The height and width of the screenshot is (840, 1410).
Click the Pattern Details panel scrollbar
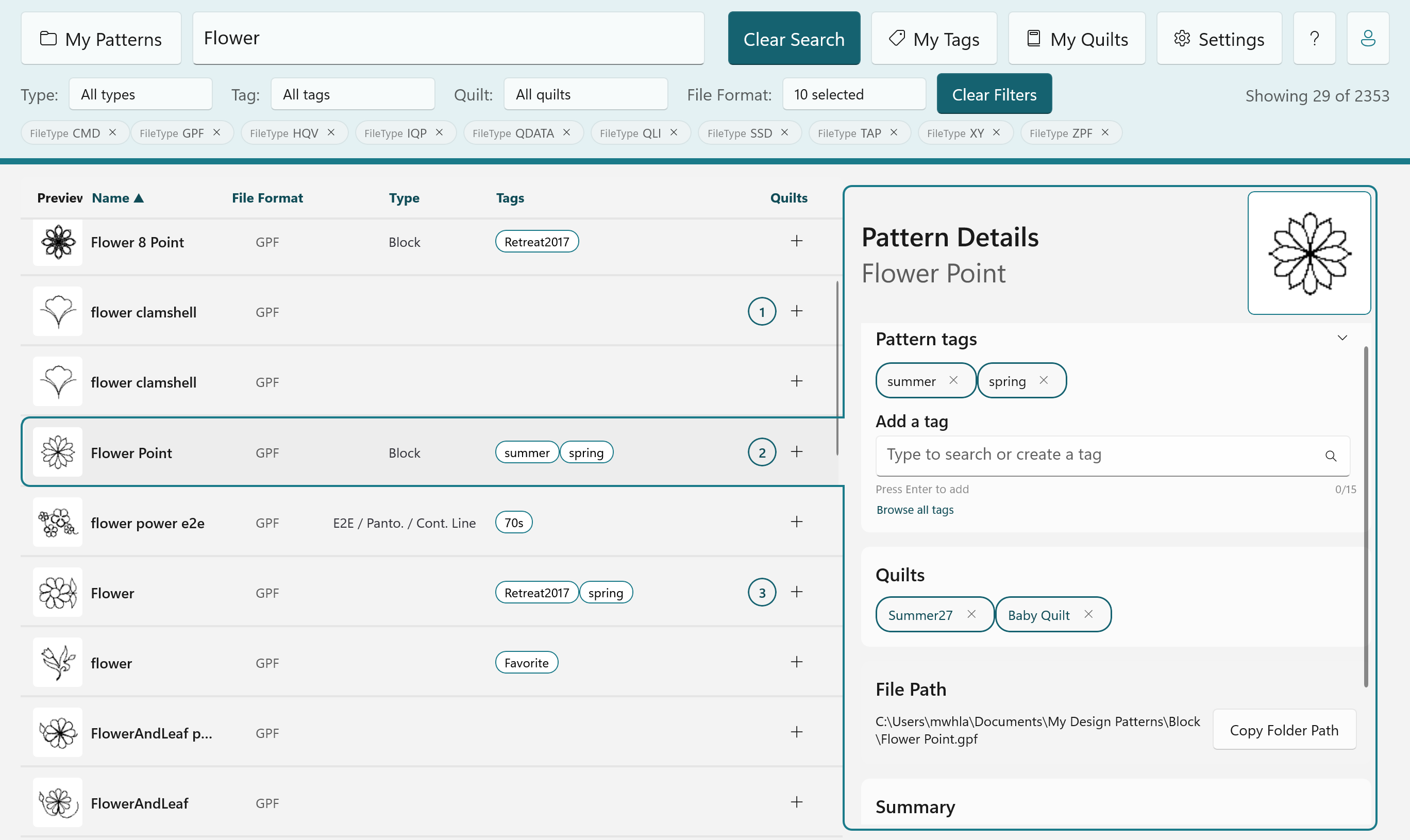(x=1366, y=517)
